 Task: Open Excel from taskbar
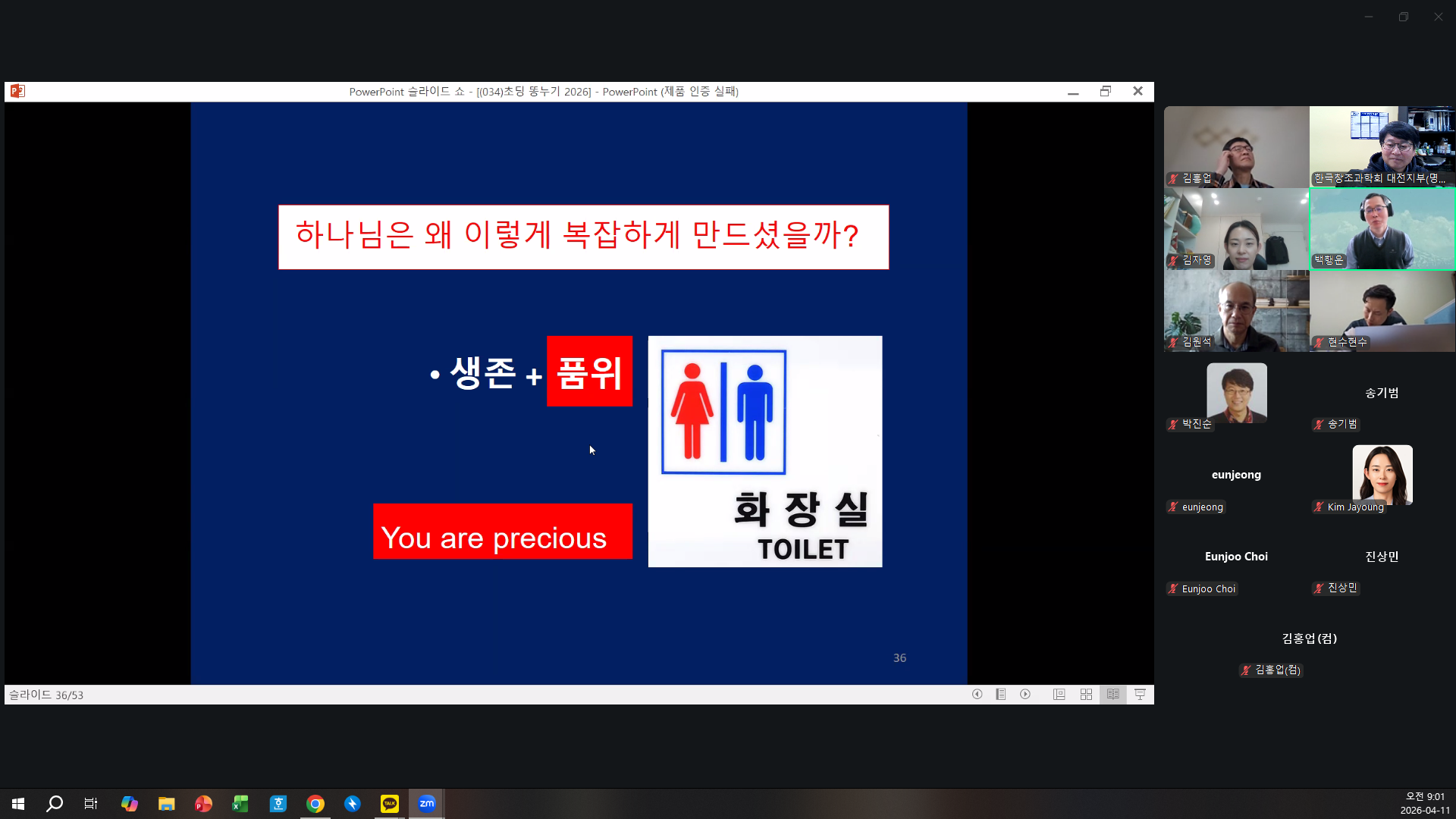coord(240,804)
